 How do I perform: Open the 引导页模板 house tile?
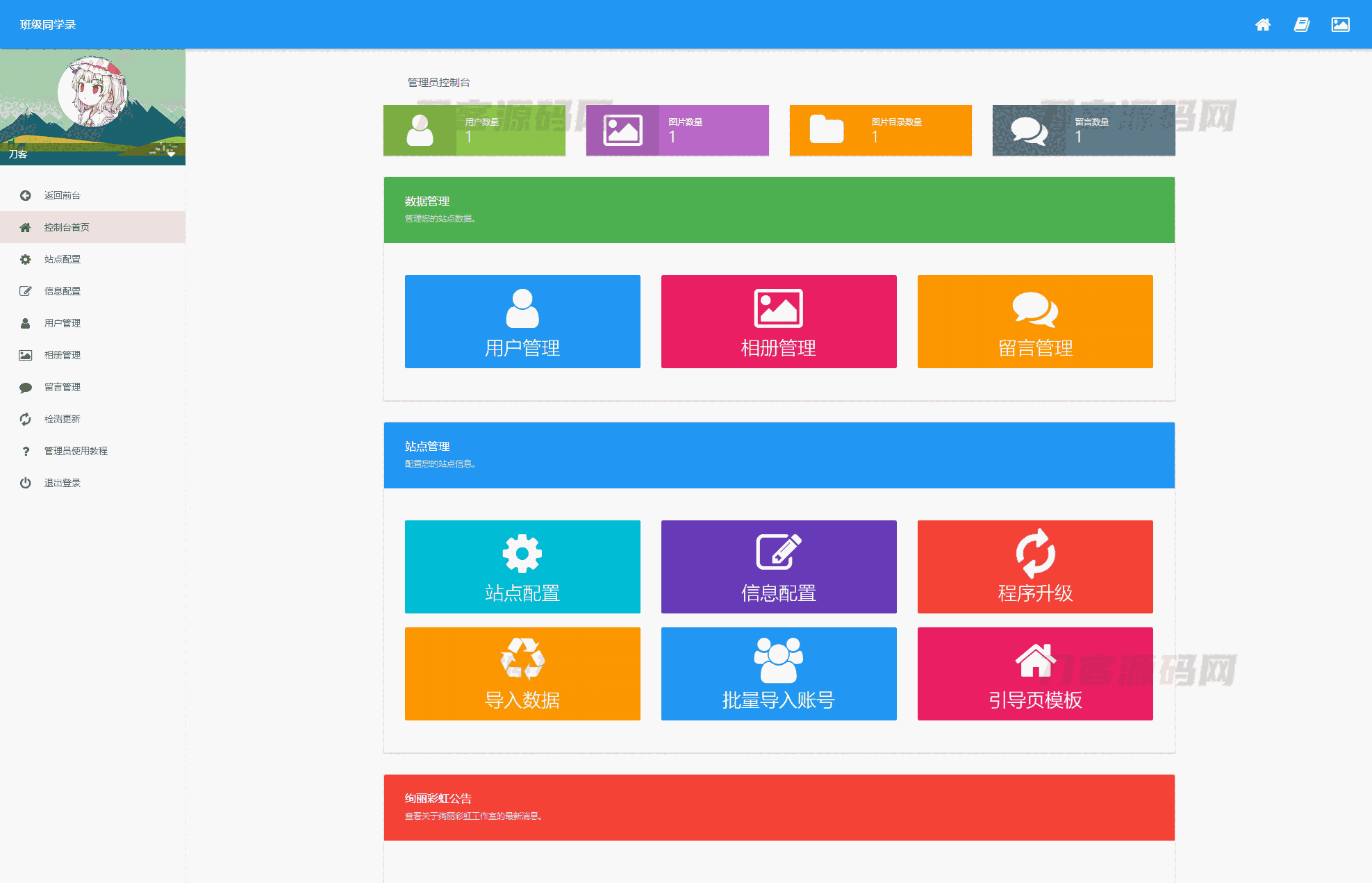click(x=1034, y=674)
